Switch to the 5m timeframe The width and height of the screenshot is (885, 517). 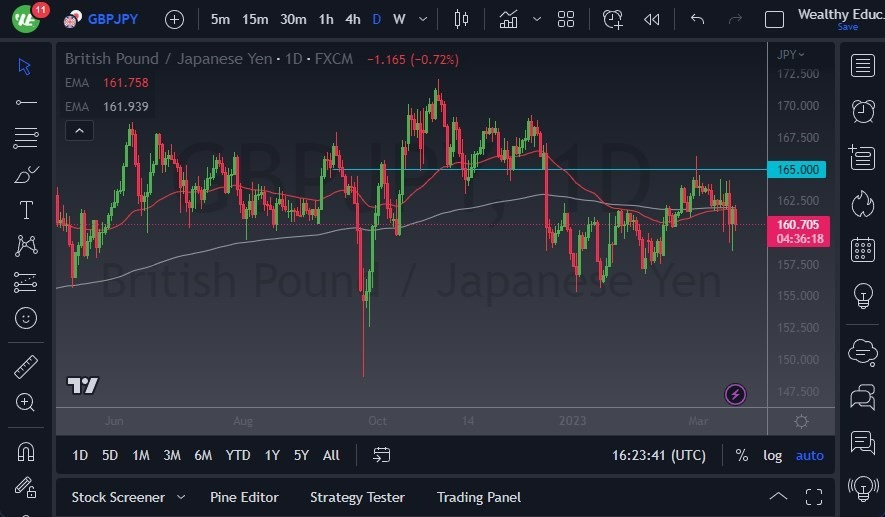pyautogui.click(x=220, y=20)
